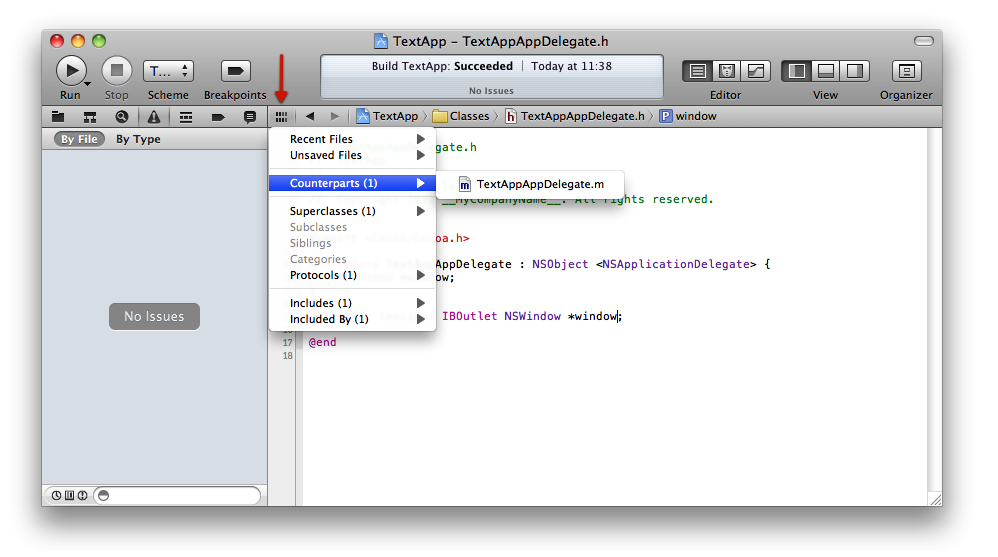Show the Project navigator
This screenshot has width=998, height=557.
[x=58, y=116]
